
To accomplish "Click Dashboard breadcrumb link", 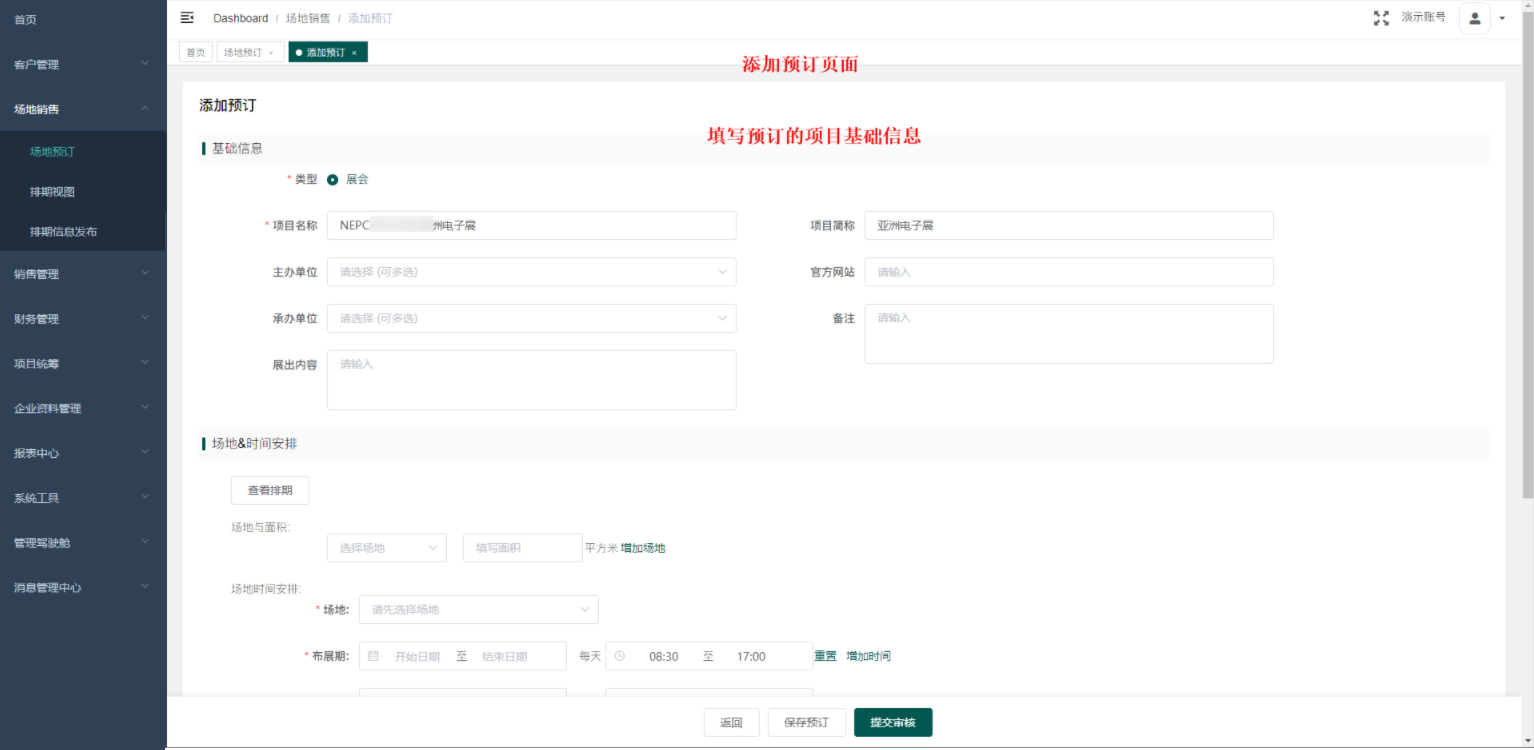I will point(241,18).
